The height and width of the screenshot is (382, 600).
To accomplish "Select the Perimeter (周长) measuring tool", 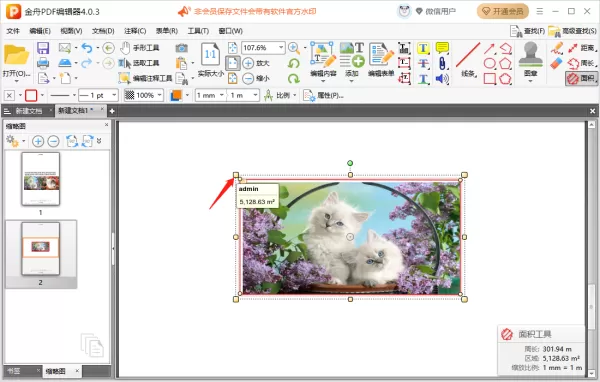I will 582,63.
